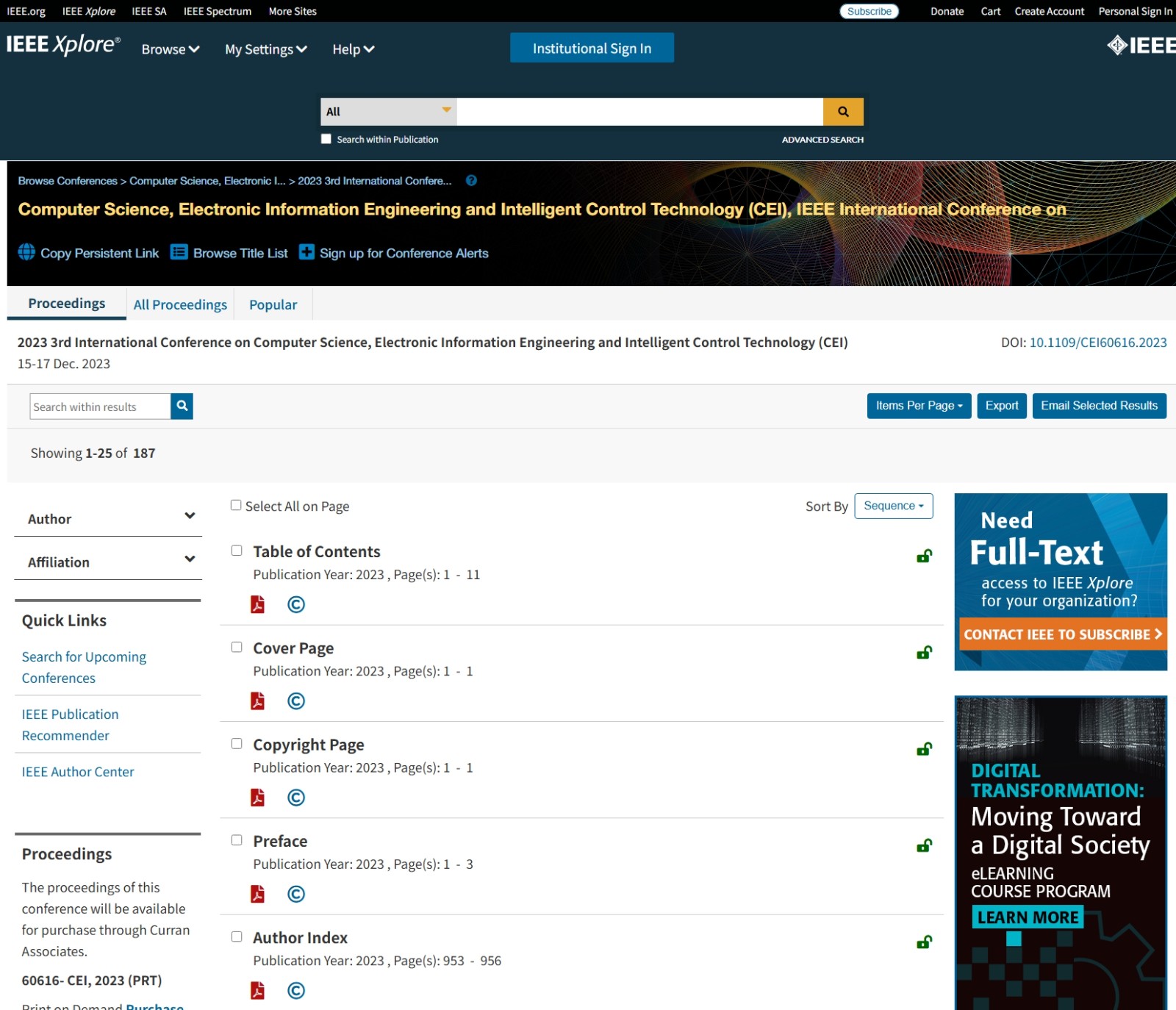Click the Institutional Sign In button
This screenshot has width=1176, height=1010.
592,49
